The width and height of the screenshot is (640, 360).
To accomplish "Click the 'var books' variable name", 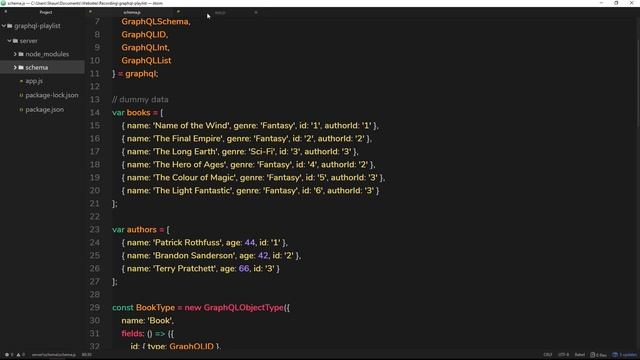I will tap(138, 113).
